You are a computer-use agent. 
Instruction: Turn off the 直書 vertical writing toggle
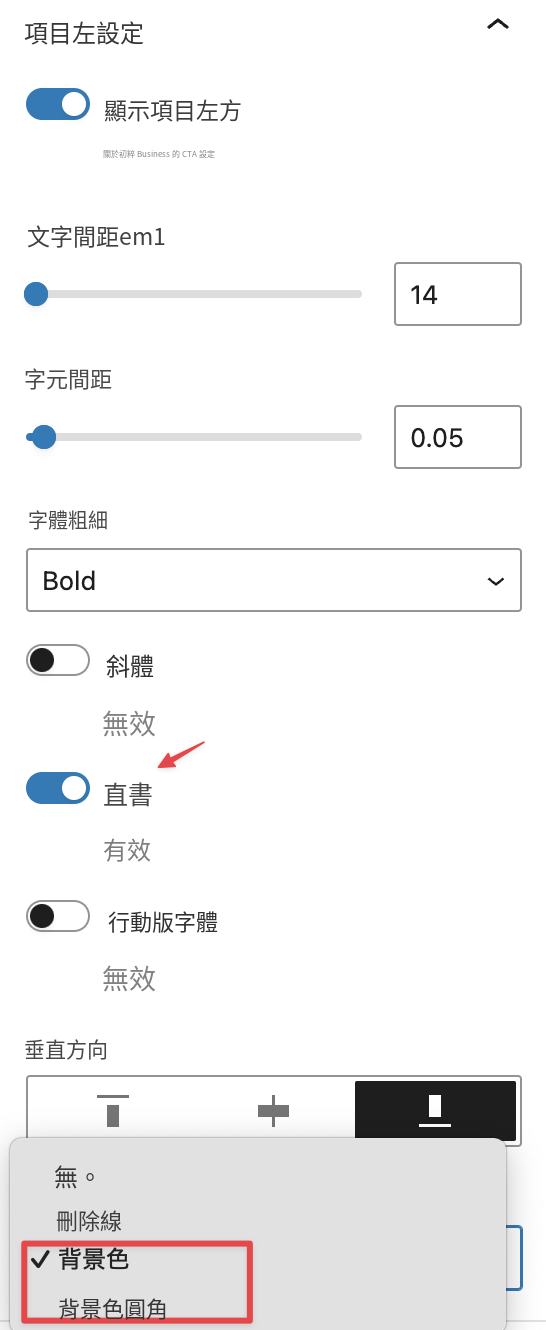click(58, 788)
